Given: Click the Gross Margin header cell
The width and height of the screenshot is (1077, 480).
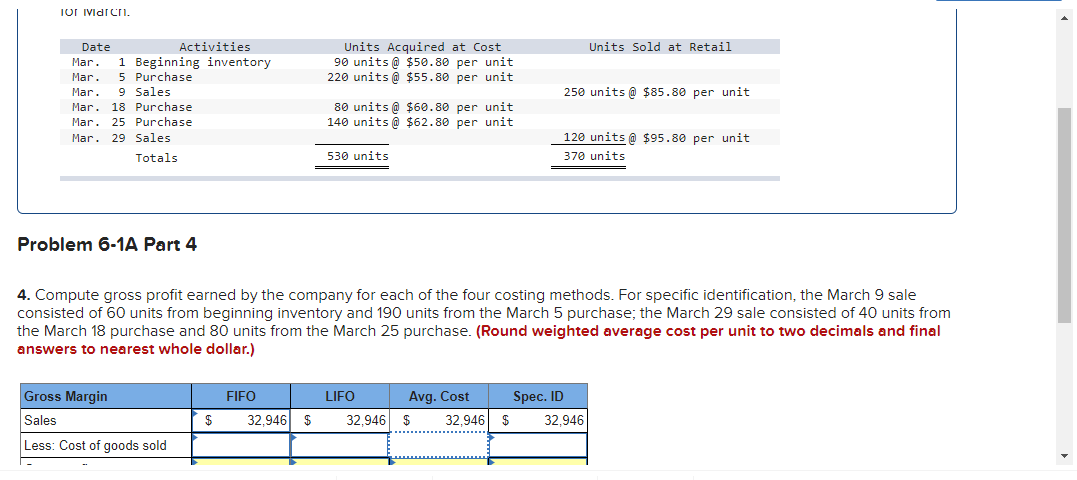Looking at the screenshot, I should click(106, 397).
